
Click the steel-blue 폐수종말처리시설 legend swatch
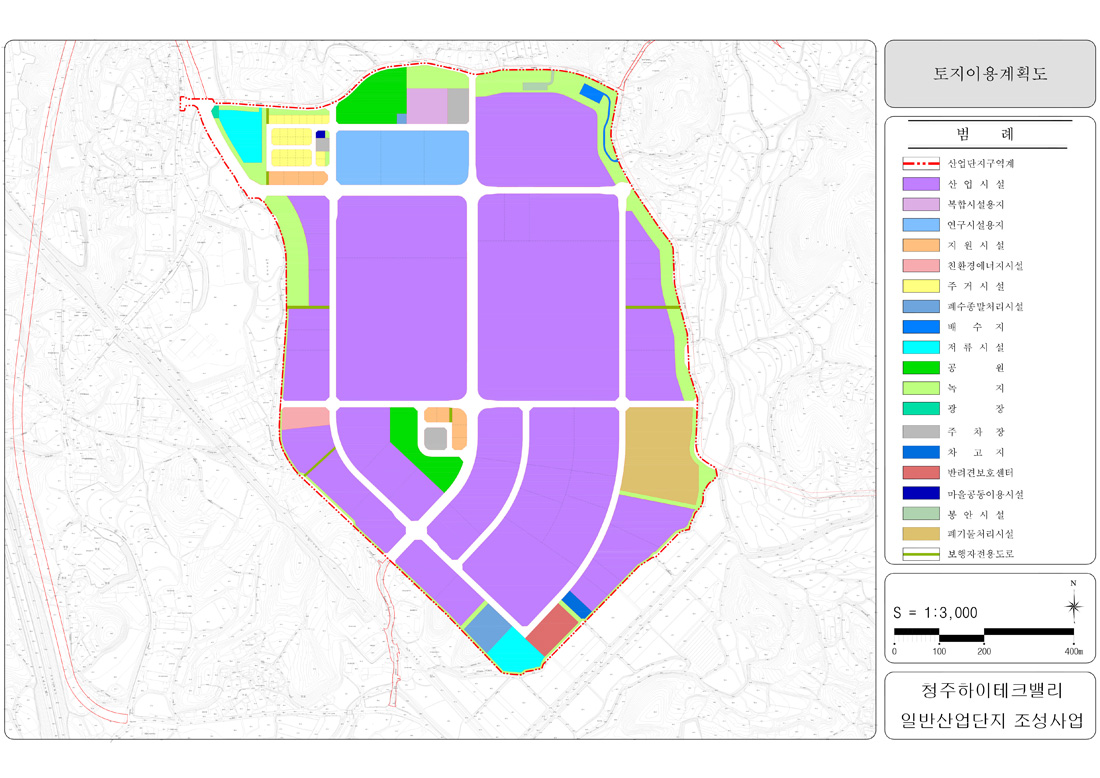tap(920, 307)
